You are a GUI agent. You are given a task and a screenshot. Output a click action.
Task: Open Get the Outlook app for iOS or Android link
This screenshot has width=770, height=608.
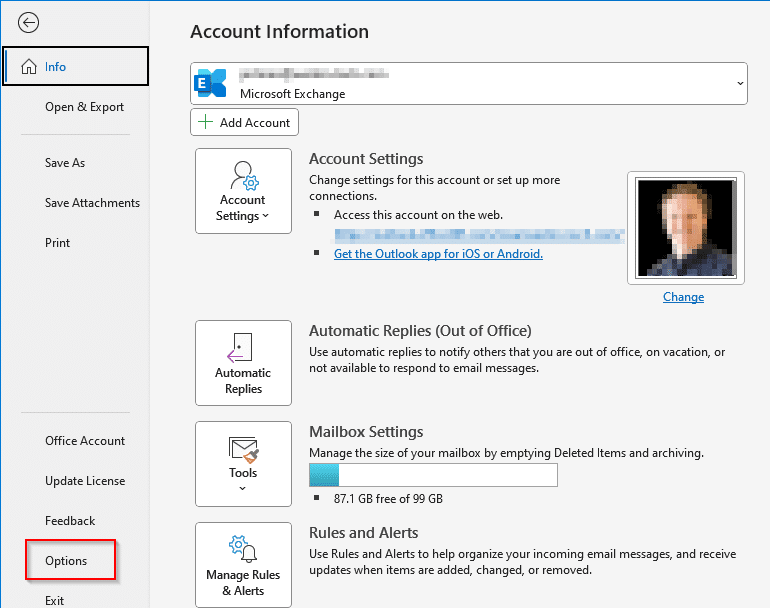click(x=438, y=253)
